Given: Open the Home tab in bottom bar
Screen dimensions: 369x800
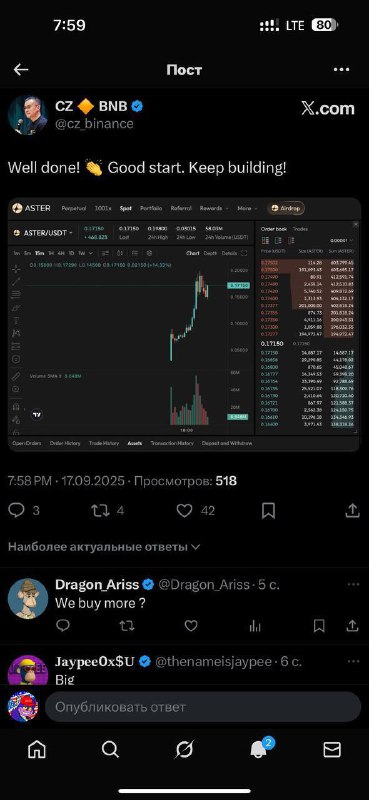Looking at the screenshot, I should pos(37,749).
